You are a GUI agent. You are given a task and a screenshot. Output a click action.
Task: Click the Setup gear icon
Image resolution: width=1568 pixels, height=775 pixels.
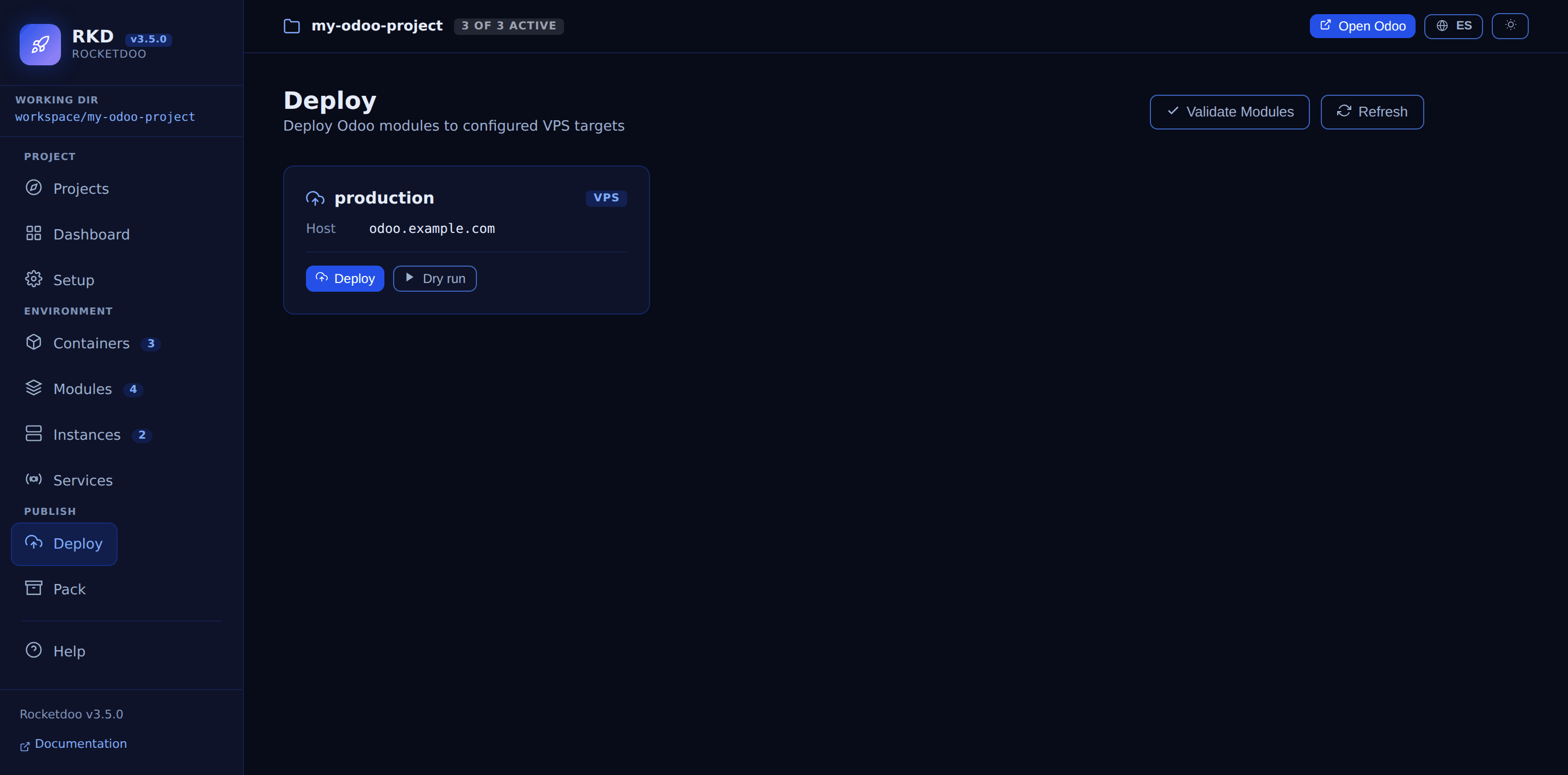(x=33, y=279)
